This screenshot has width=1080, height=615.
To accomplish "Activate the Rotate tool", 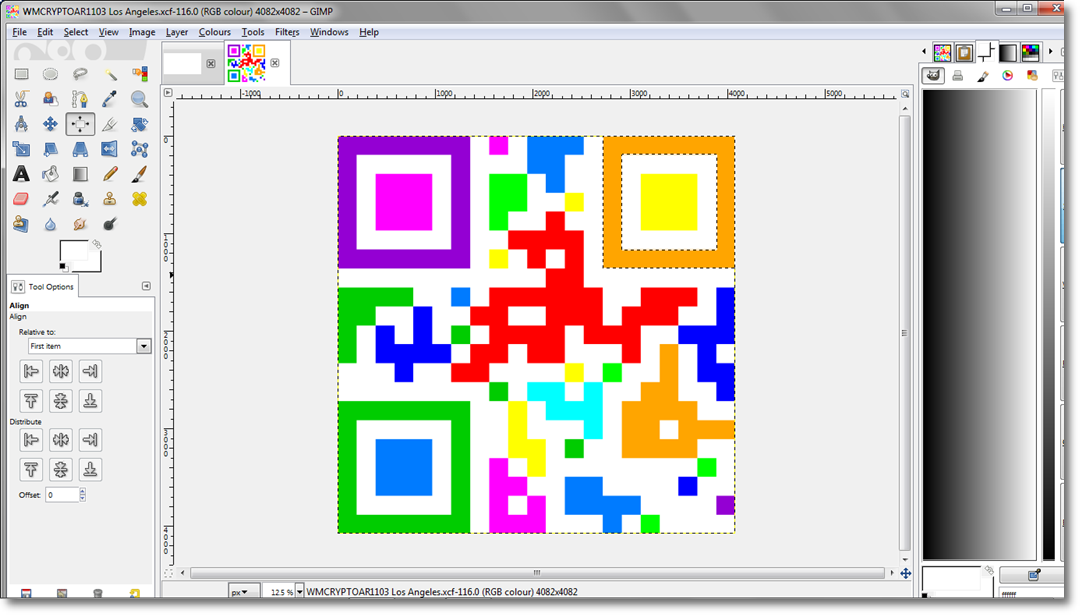I will [x=139, y=124].
